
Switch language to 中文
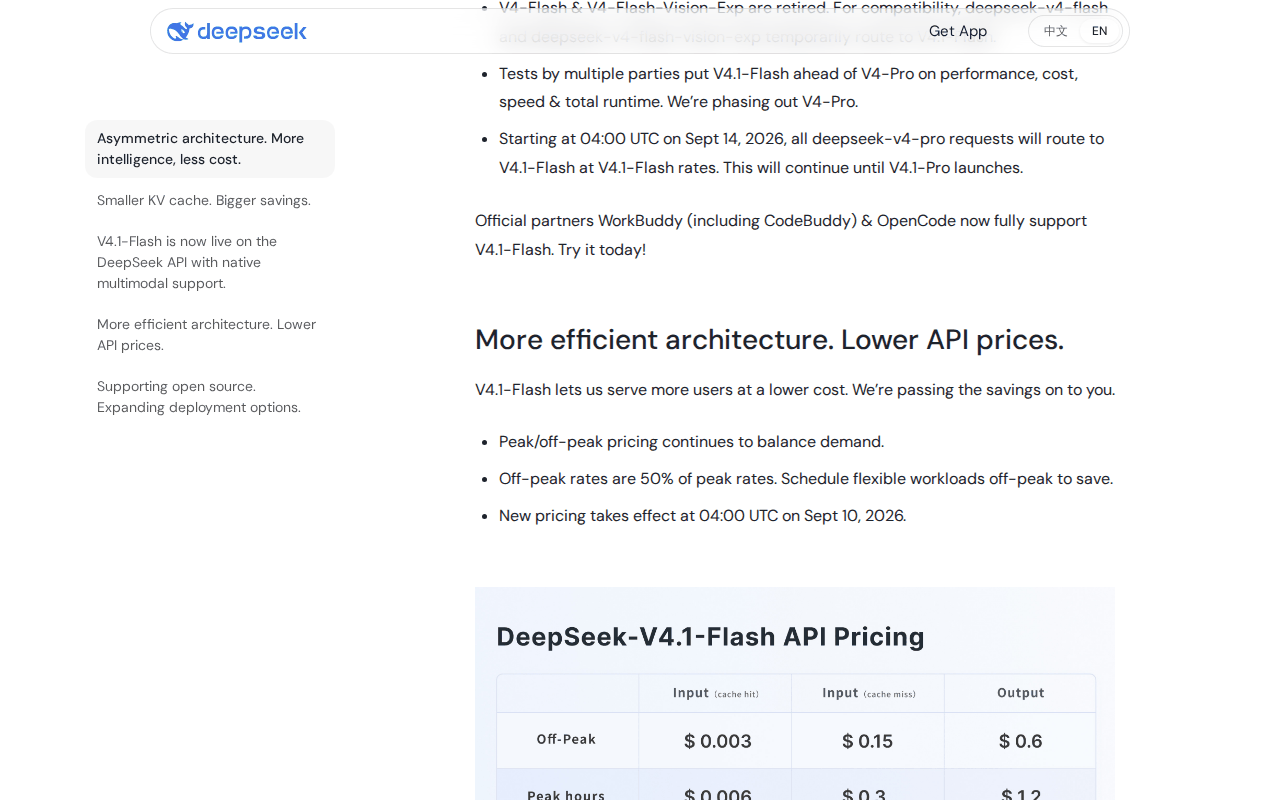[x=1056, y=31]
